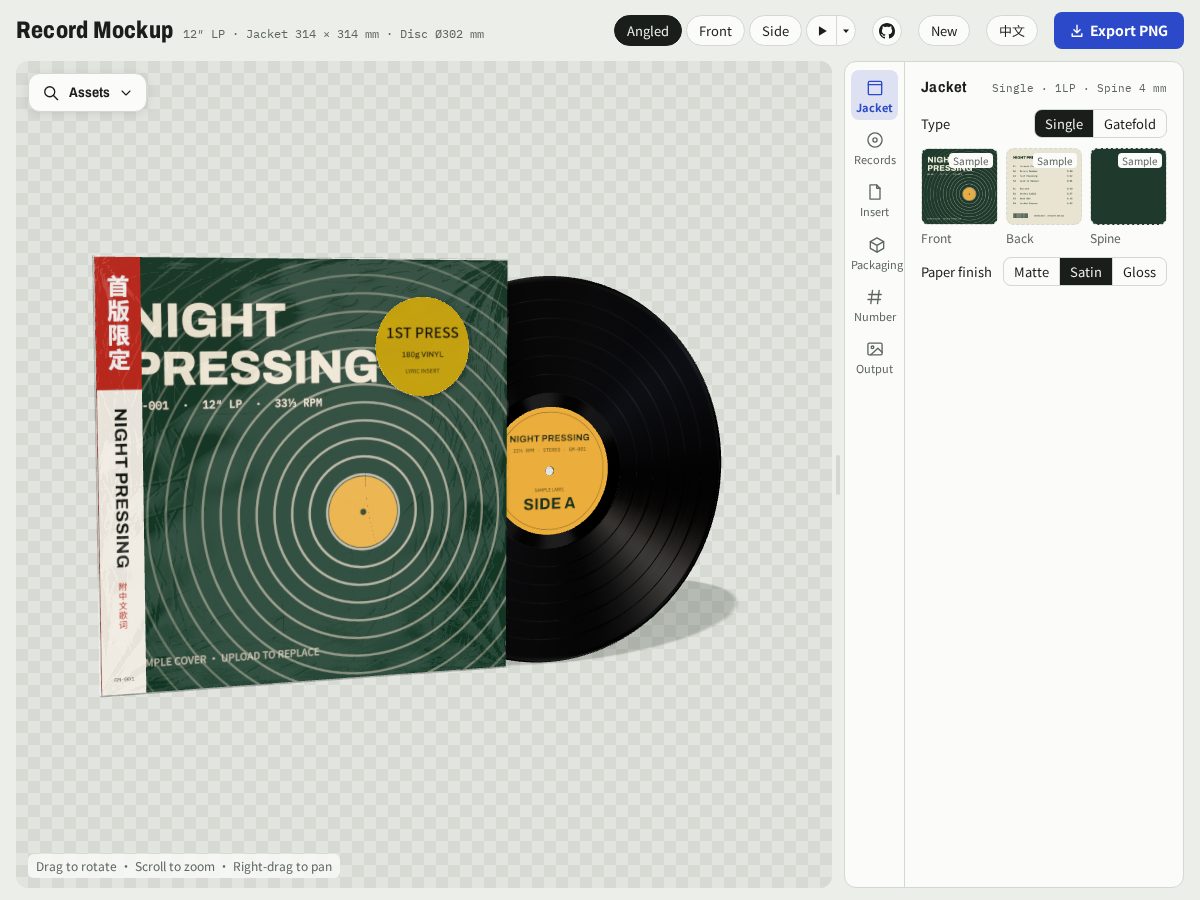This screenshot has width=1200, height=900.
Task: Click the 'Single · 1LP · Spine 4 mm' summary
Action: [1079, 88]
